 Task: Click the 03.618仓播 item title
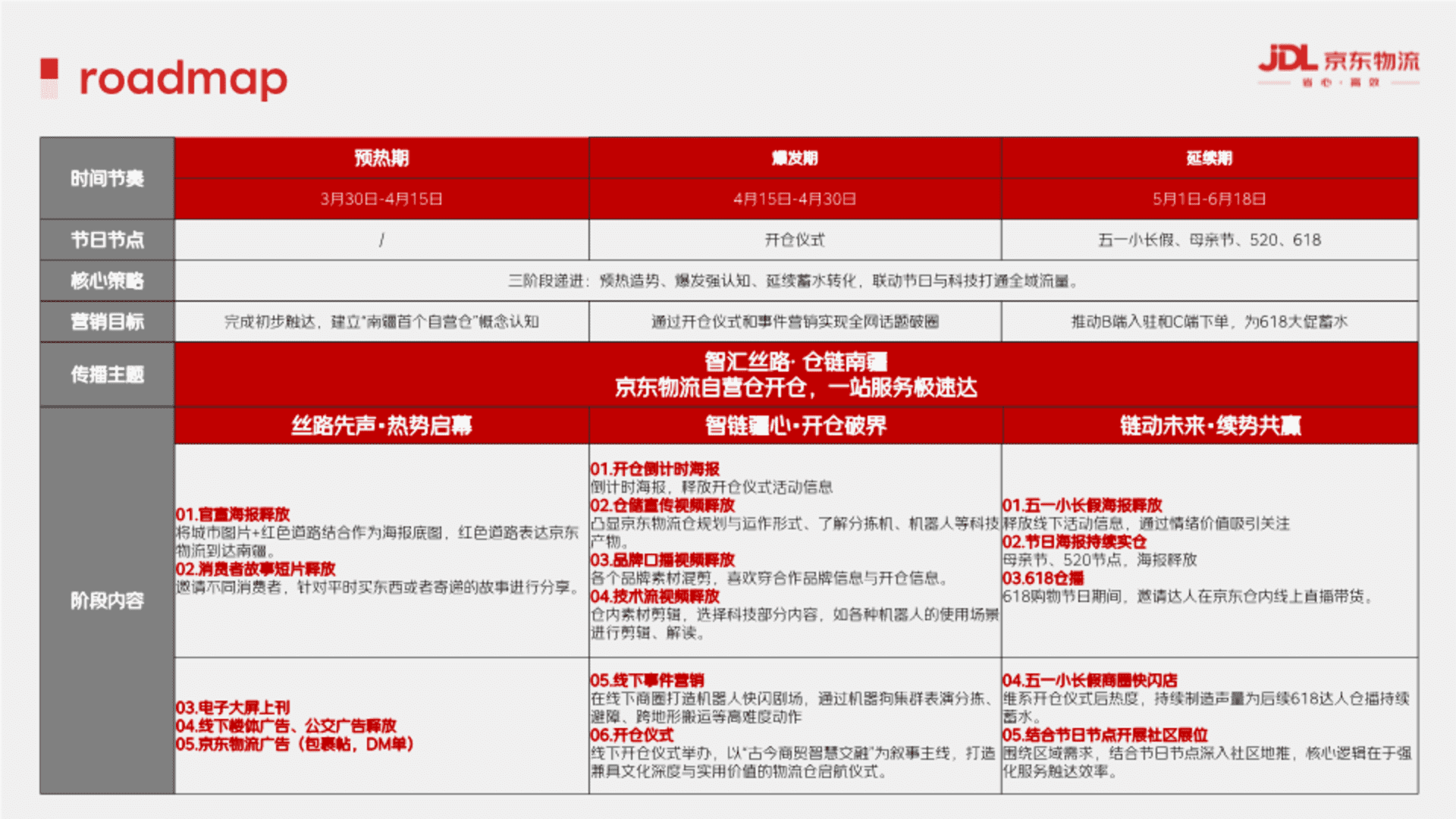pos(1043,578)
